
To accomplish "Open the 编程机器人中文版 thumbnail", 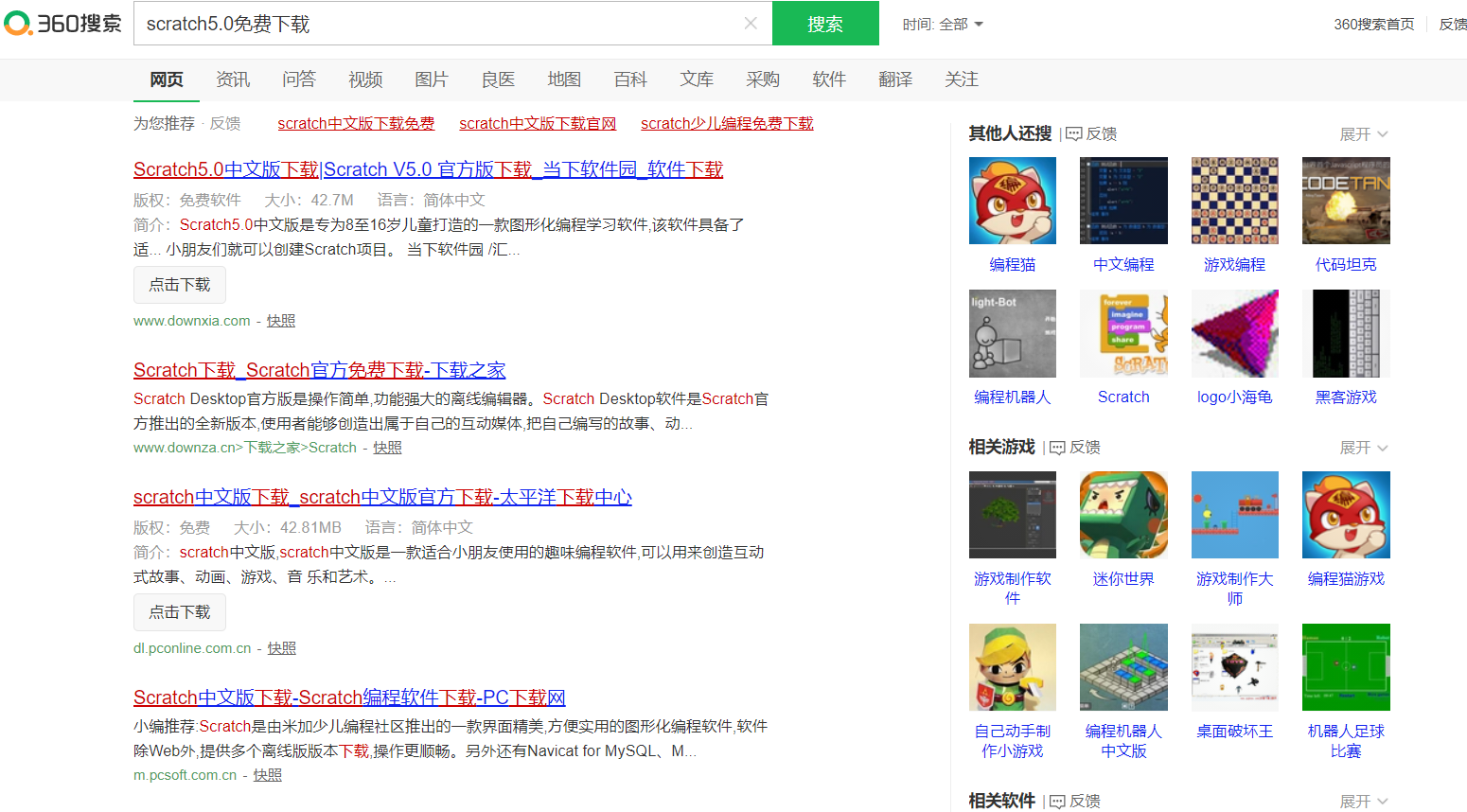I will tap(1123, 667).
